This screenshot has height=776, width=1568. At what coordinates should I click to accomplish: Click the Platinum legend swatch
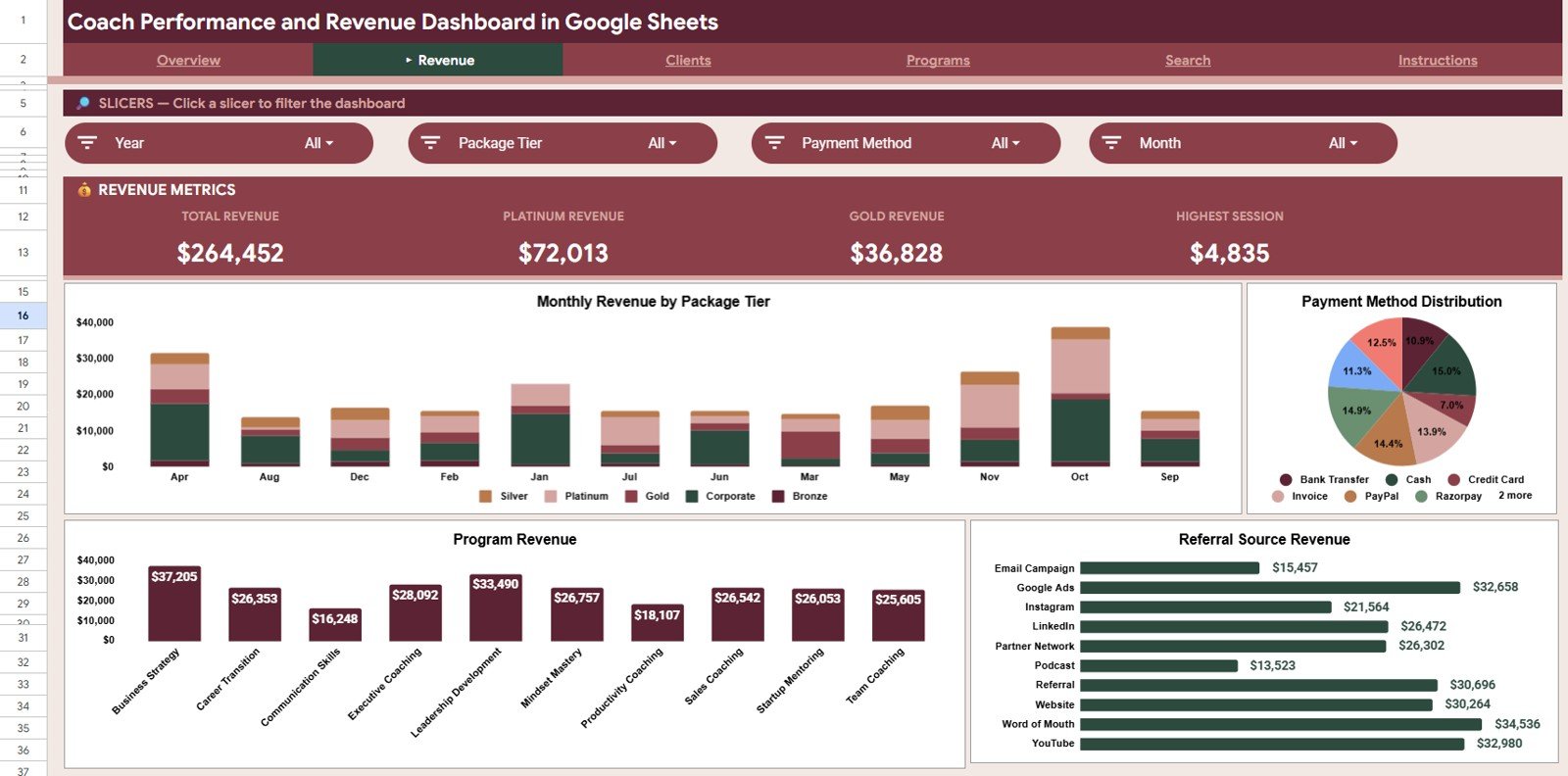[x=551, y=497]
